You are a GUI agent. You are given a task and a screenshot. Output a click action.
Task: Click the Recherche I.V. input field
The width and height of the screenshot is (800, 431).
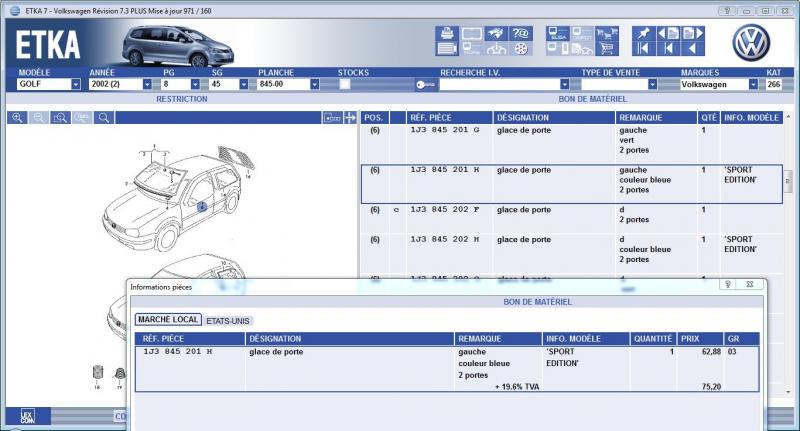coord(499,84)
